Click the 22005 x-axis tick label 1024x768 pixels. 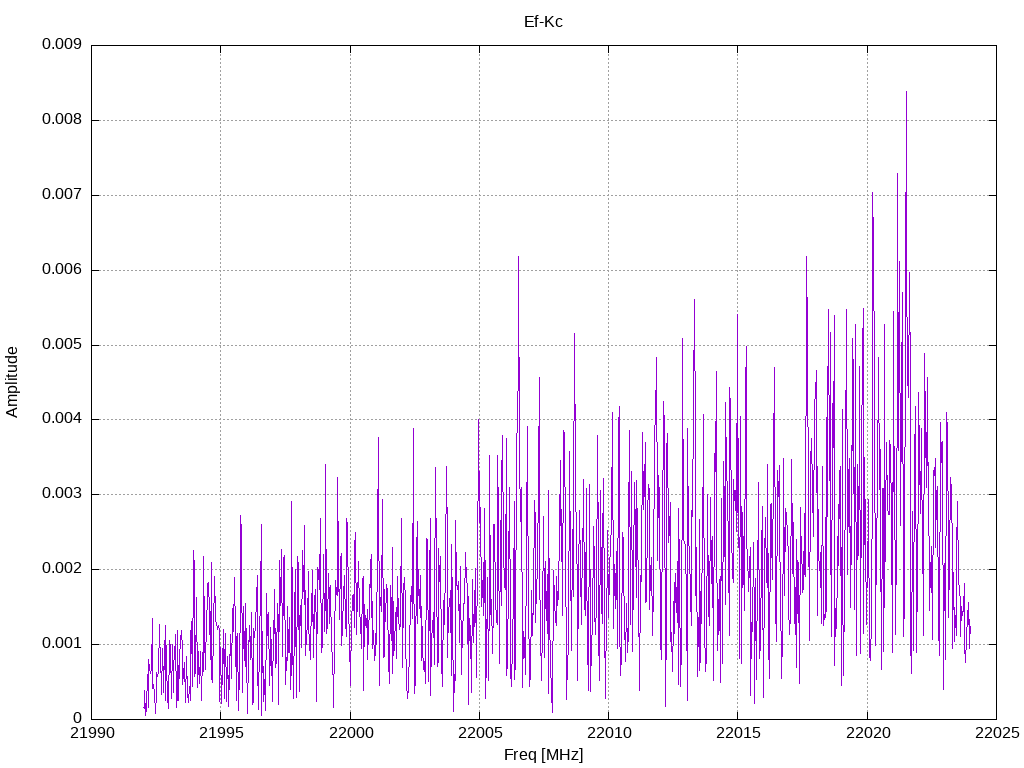pyautogui.click(x=480, y=733)
